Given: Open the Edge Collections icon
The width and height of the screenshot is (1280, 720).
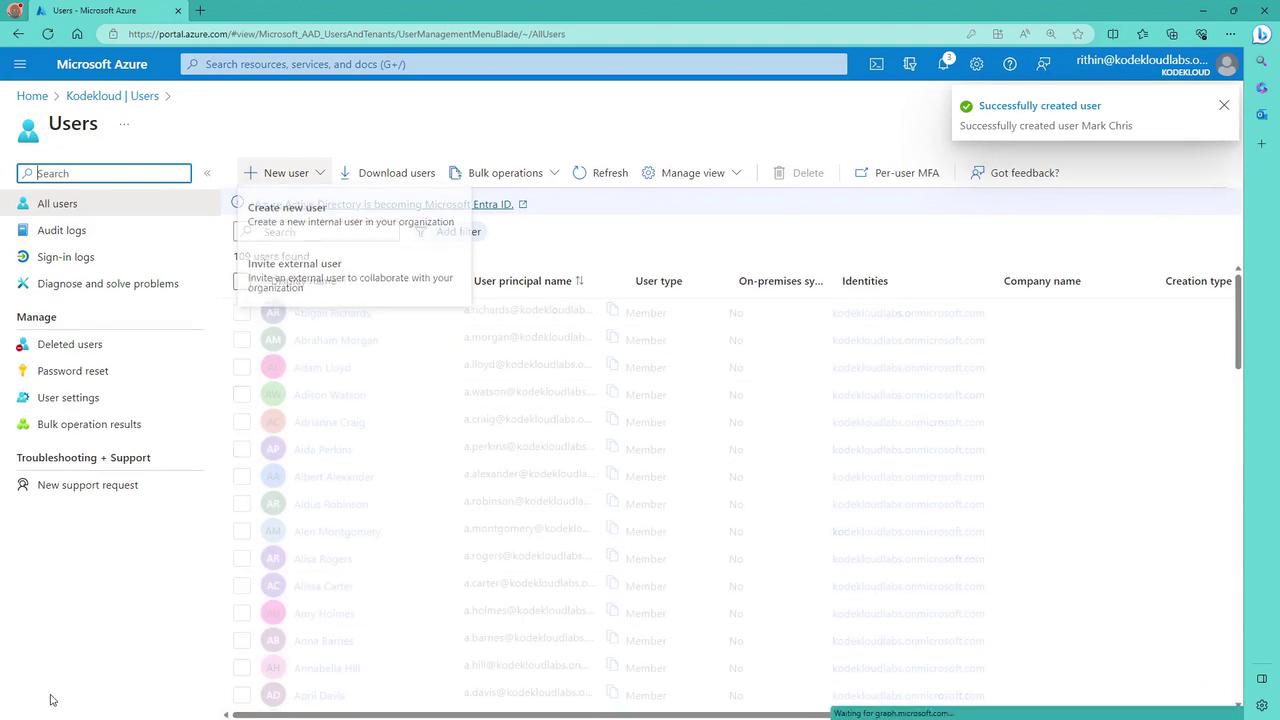Looking at the screenshot, I should click(x=1172, y=34).
